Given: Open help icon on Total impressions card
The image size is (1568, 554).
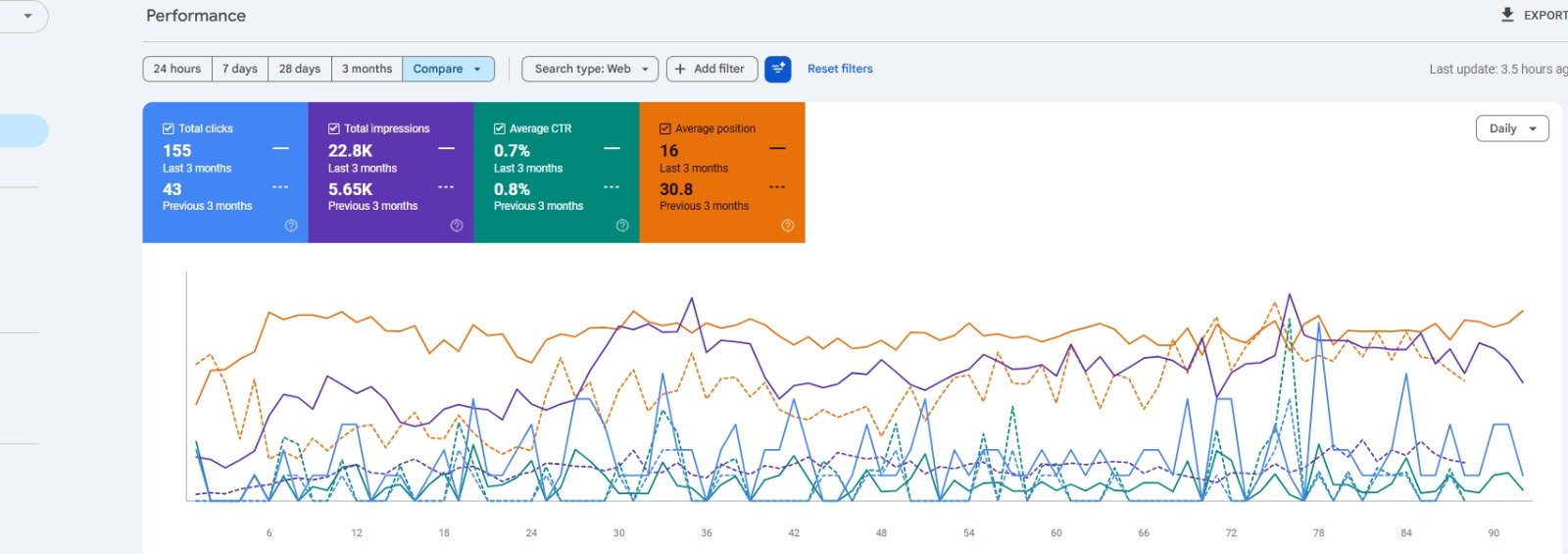Looking at the screenshot, I should (x=457, y=226).
